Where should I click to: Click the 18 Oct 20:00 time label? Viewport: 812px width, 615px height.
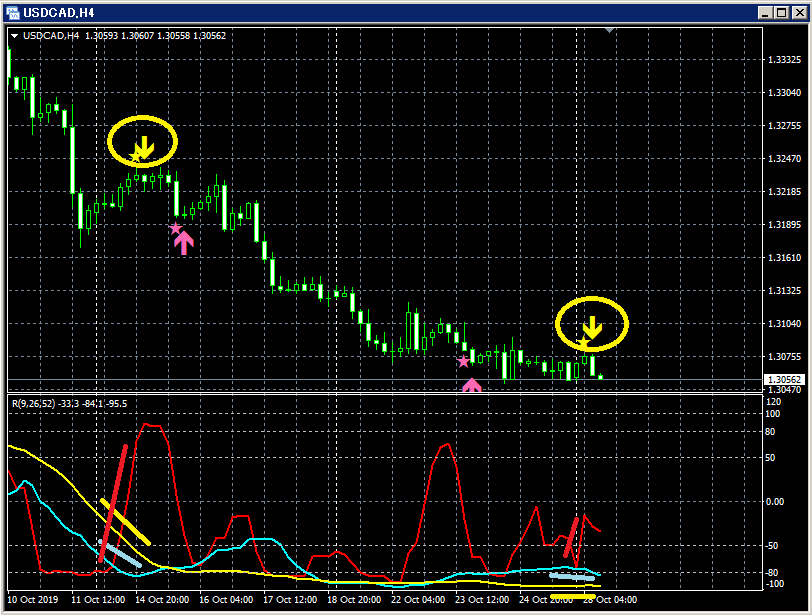tap(354, 599)
